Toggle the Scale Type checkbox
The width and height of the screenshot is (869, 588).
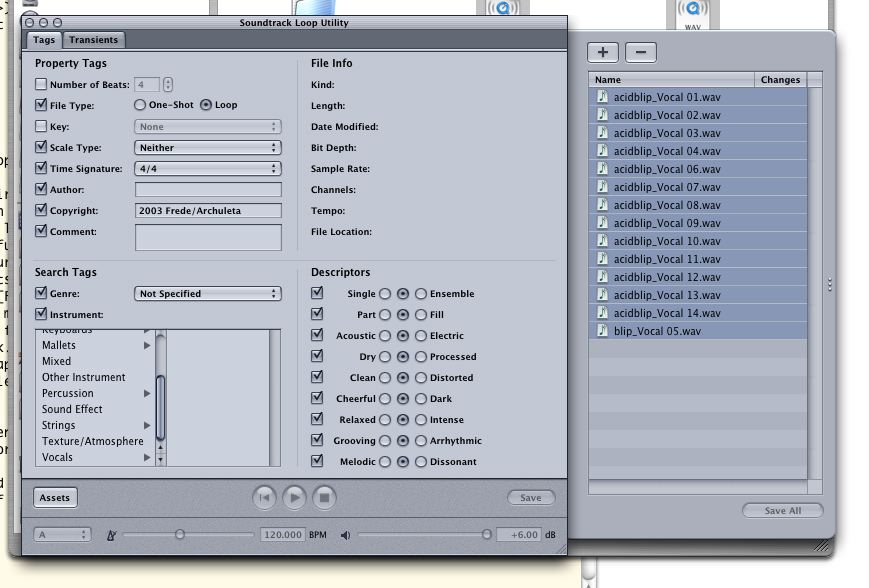coord(40,147)
